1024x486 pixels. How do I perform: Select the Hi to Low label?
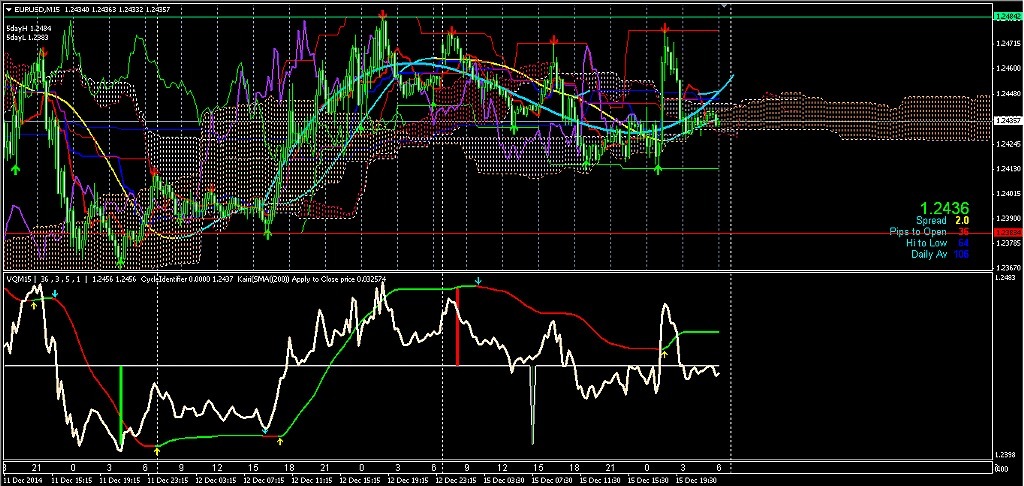pyautogui.click(x=927, y=243)
